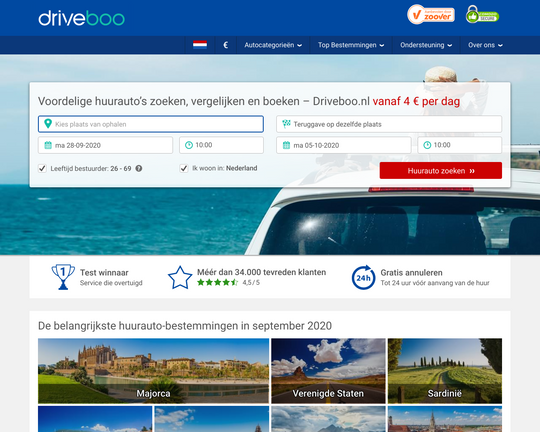The width and height of the screenshot is (540, 432).
Task: Toggle the Ik woon in Nederland checkbox
Action: [184, 168]
